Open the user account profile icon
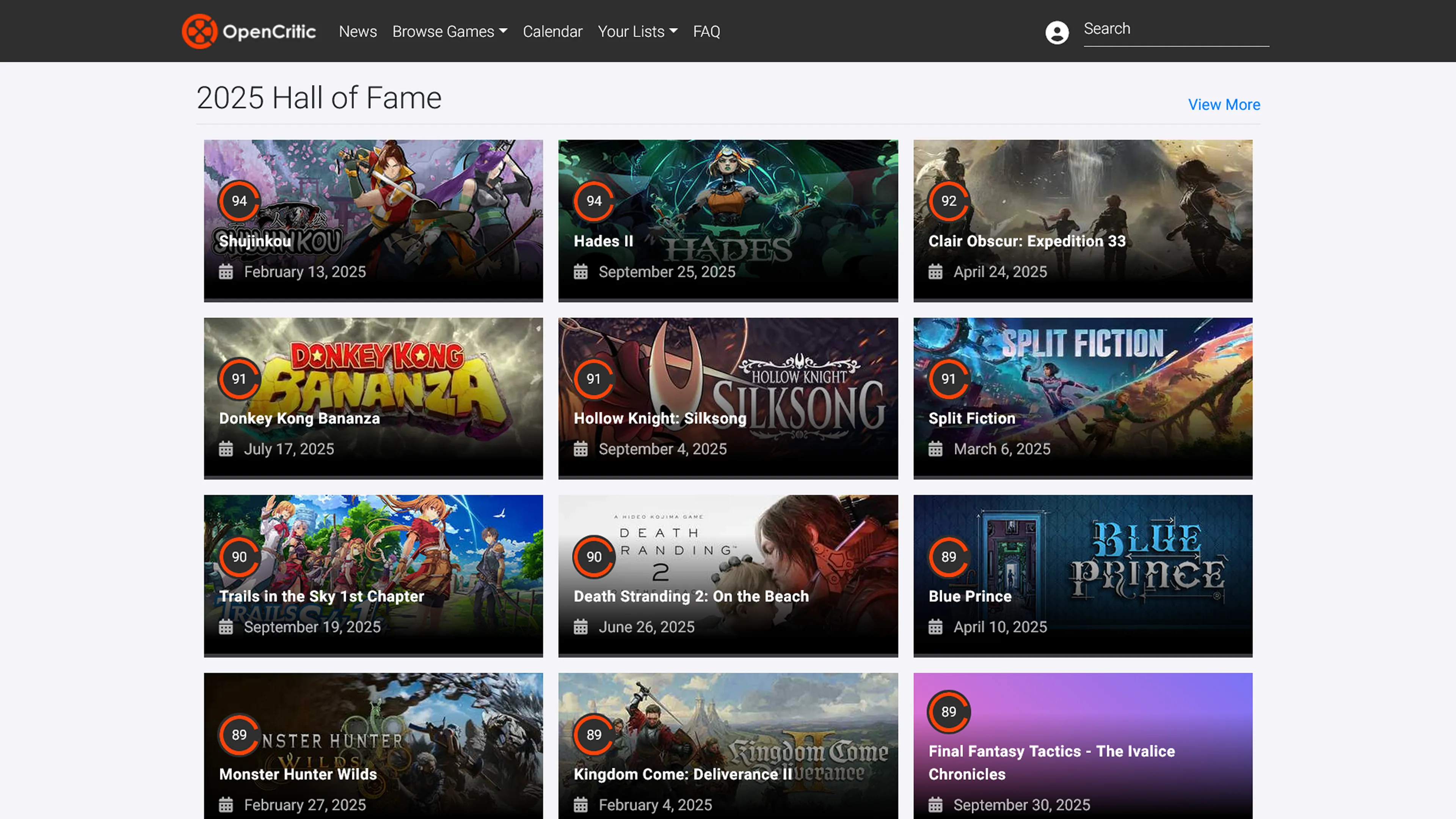The height and width of the screenshot is (819, 1456). pyautogui.click(x=1056, y=32)
